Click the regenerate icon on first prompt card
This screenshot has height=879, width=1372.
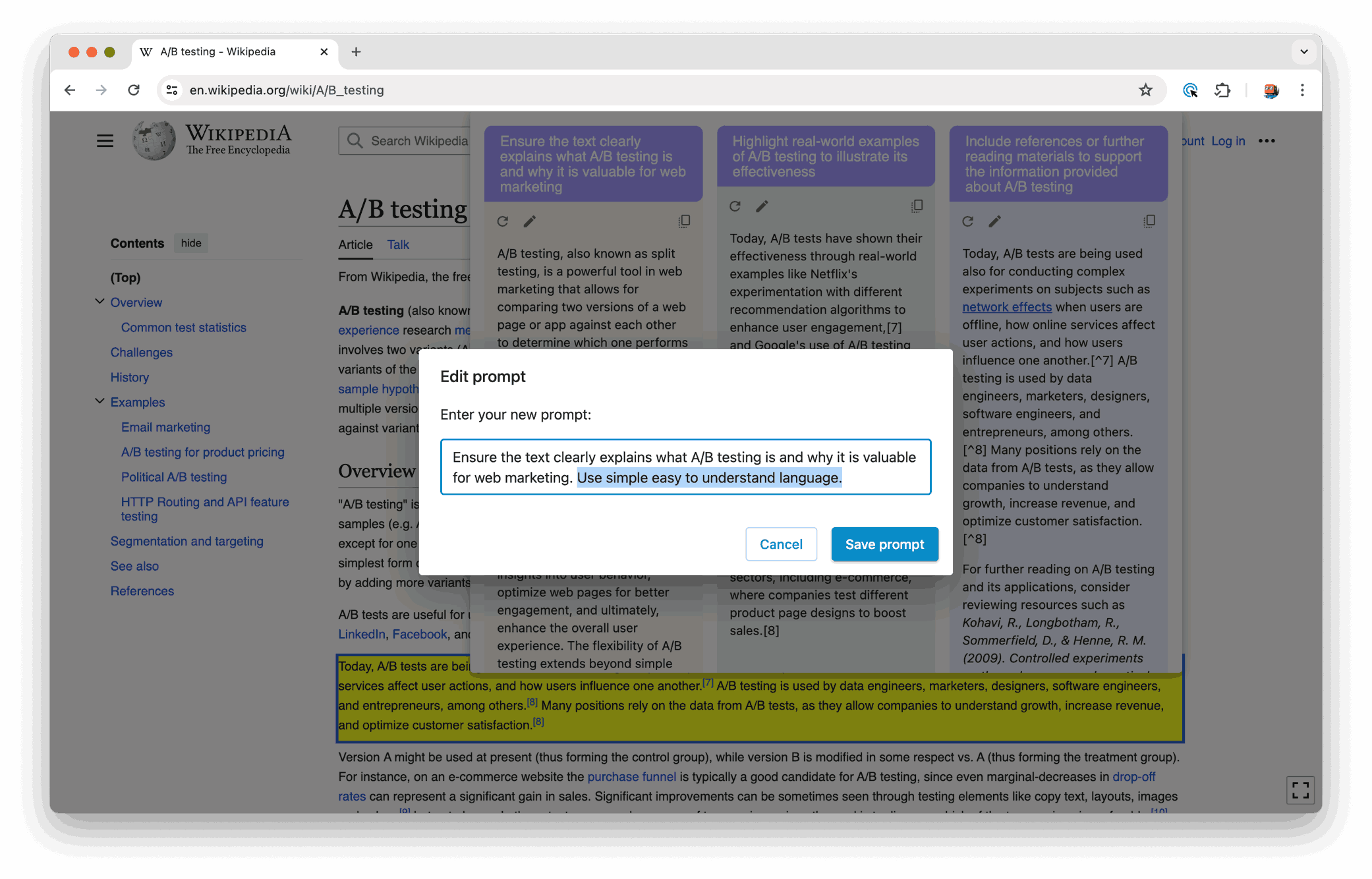point(503,221)
